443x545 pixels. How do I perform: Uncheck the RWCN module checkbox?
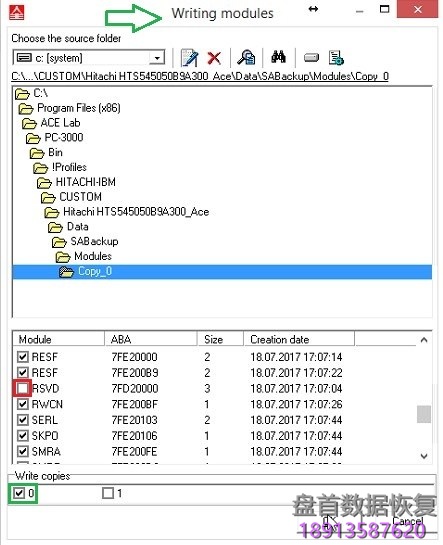(23, 404)
